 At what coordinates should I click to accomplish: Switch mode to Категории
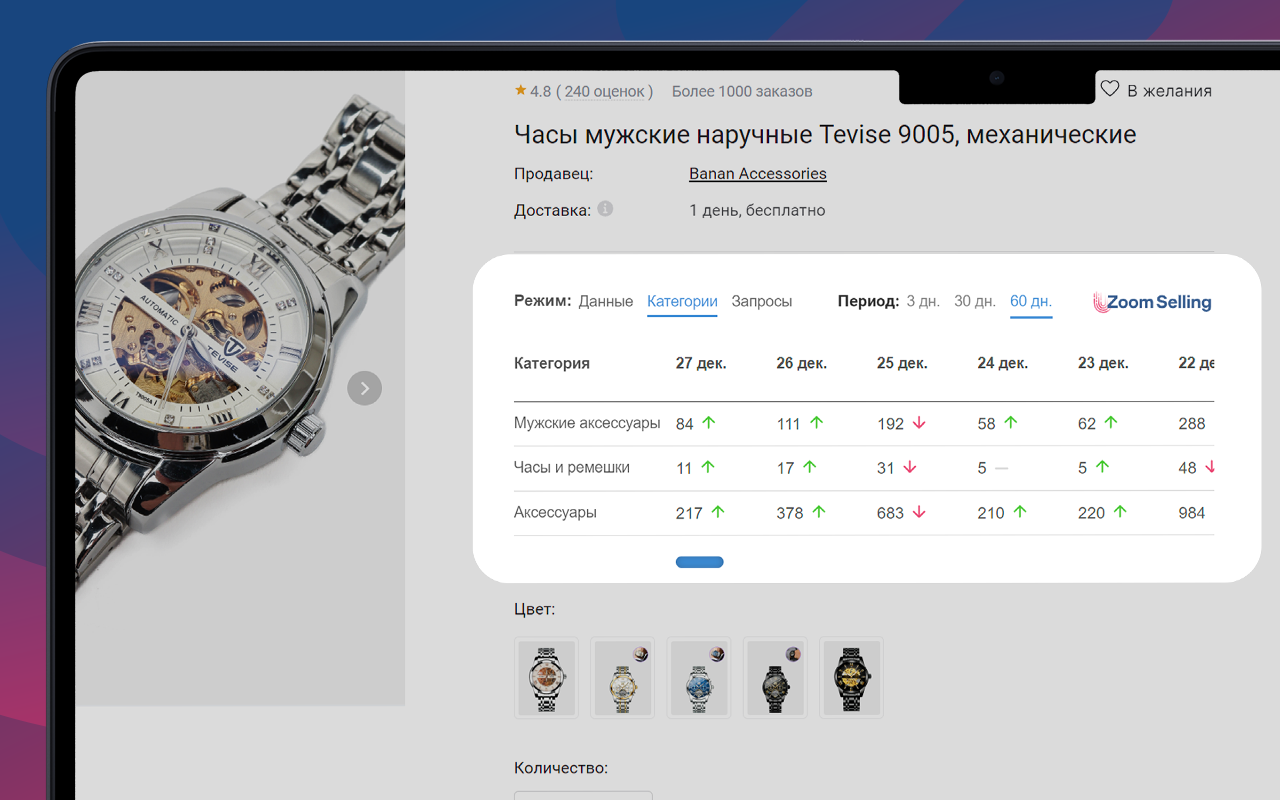[682, 301]
